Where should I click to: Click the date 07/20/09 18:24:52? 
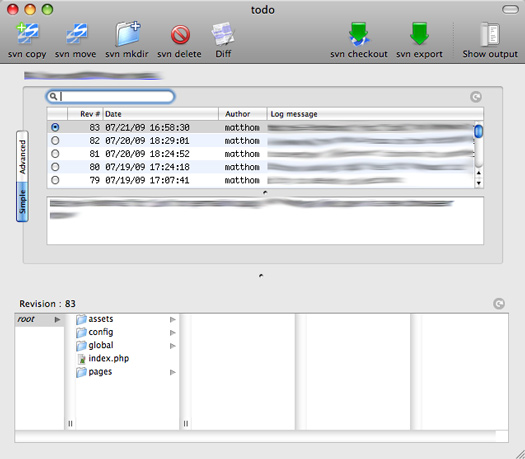147,154
